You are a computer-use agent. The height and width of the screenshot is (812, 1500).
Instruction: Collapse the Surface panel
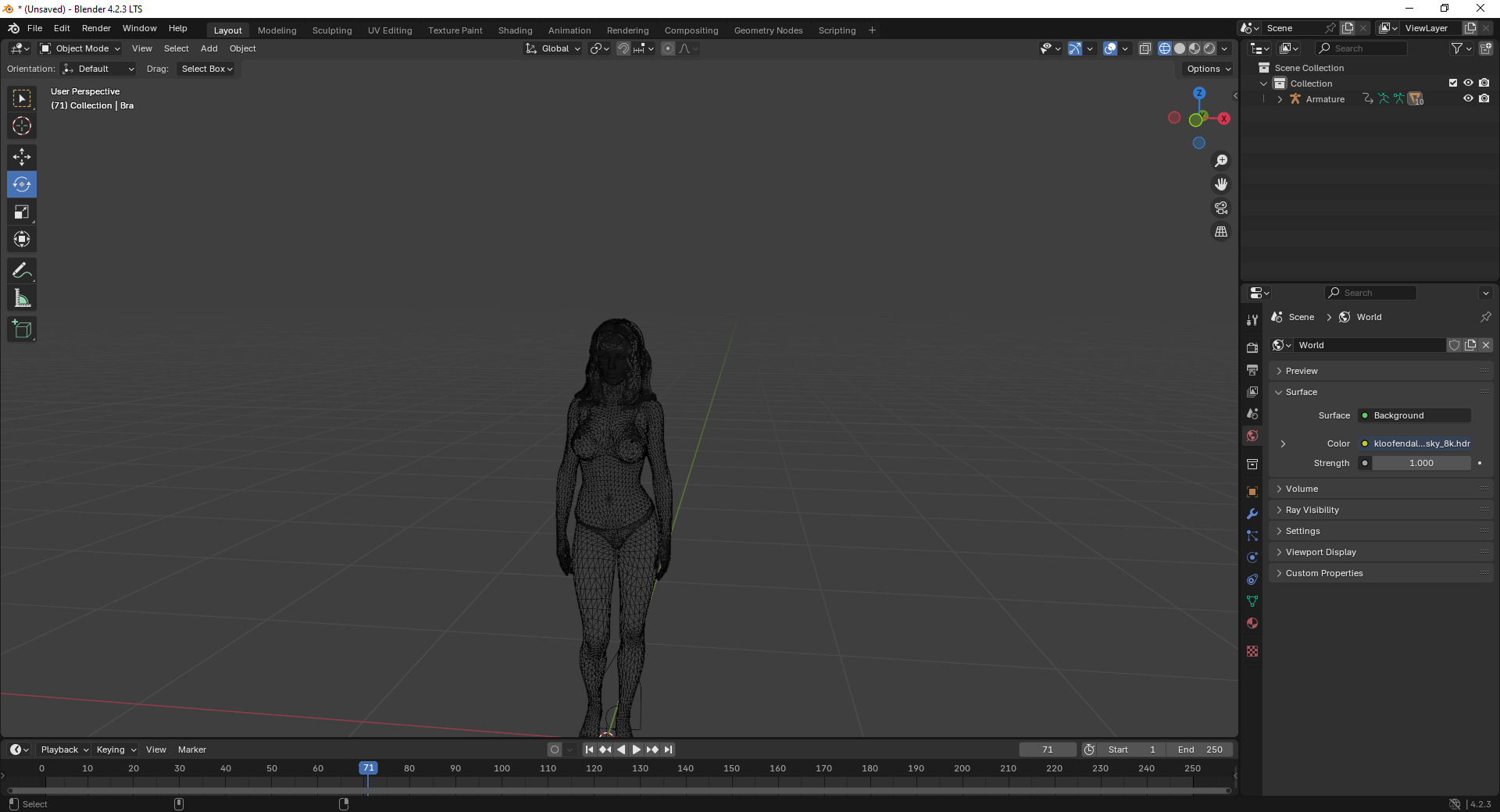[x=1380, y=392]
